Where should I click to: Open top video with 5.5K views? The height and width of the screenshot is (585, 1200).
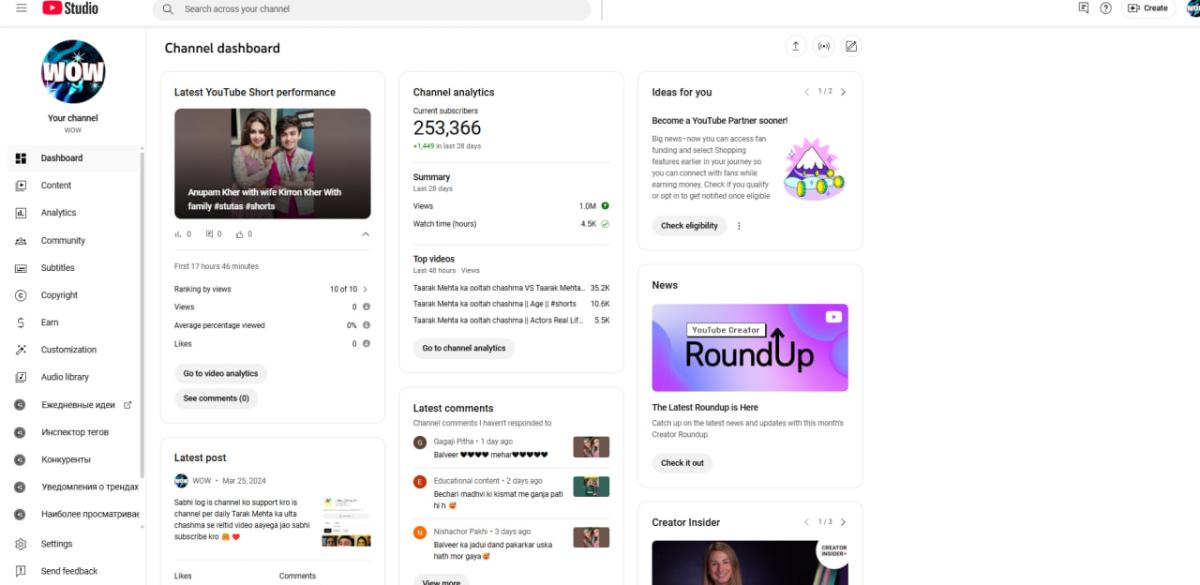[511, 320]
